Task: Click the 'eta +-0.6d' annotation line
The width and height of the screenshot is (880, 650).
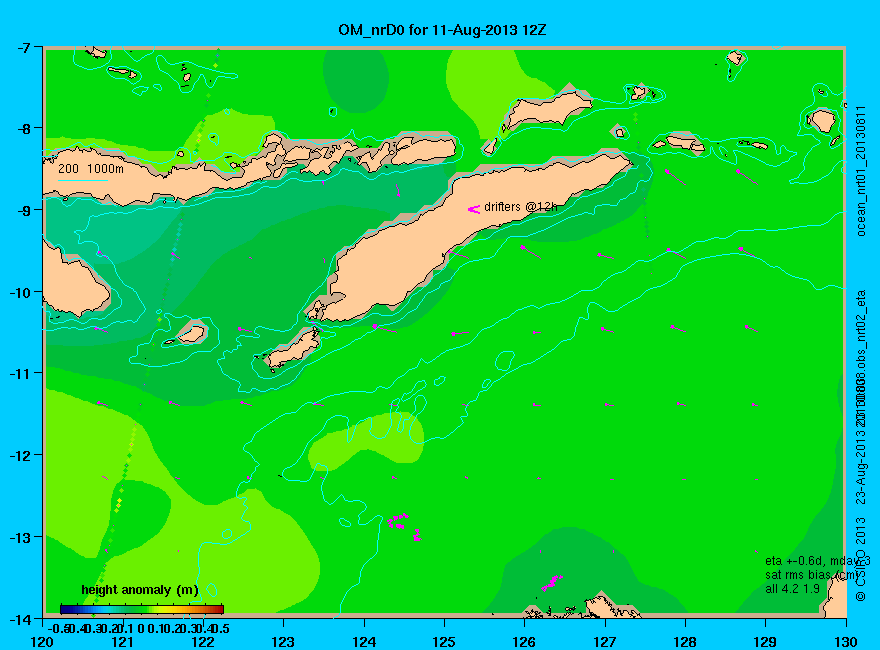Action: 818,561
